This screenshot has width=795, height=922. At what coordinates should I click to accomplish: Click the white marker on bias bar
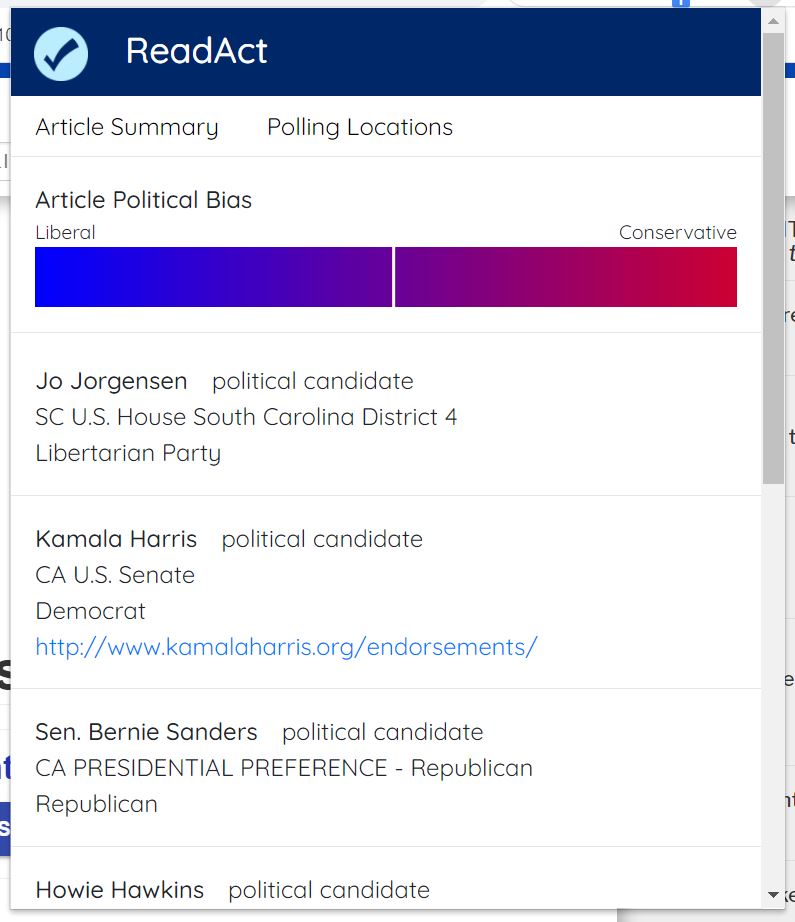(394, 277)
